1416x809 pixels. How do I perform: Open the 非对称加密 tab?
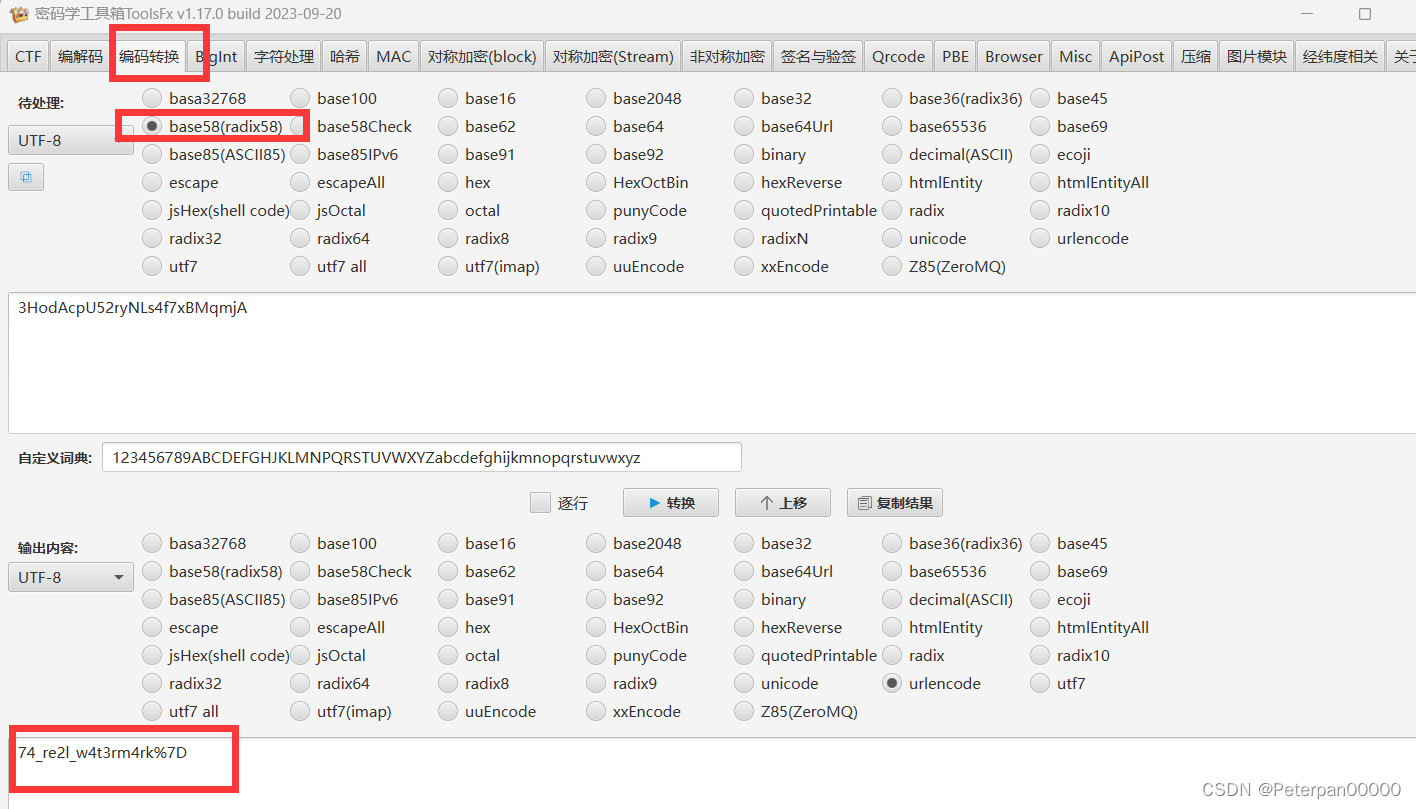click(727, 56)
